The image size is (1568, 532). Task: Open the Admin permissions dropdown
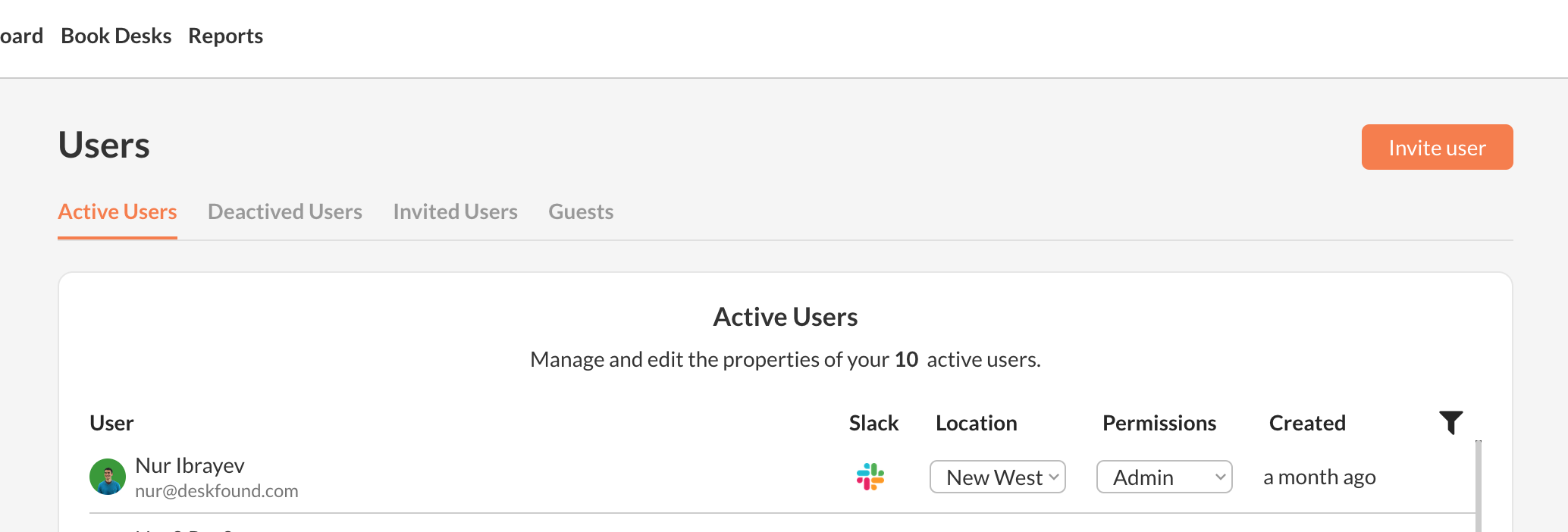coord(1164,477)
